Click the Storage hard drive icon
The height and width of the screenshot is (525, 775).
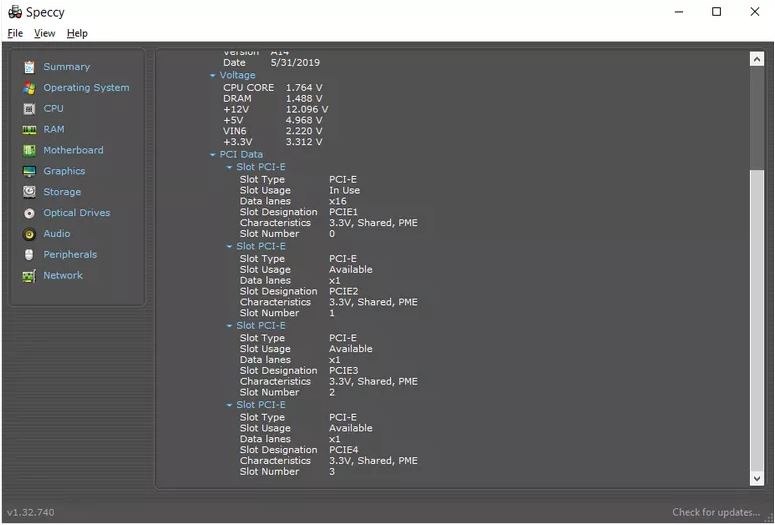pos(29,192)
